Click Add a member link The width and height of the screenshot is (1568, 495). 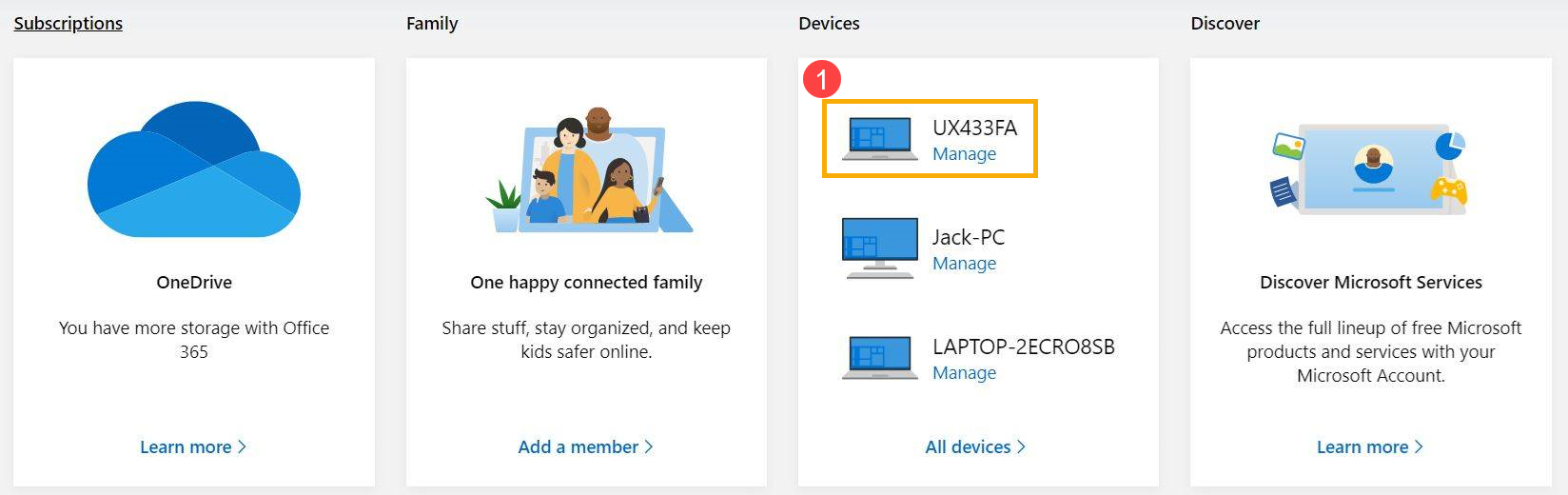[578, 447]
